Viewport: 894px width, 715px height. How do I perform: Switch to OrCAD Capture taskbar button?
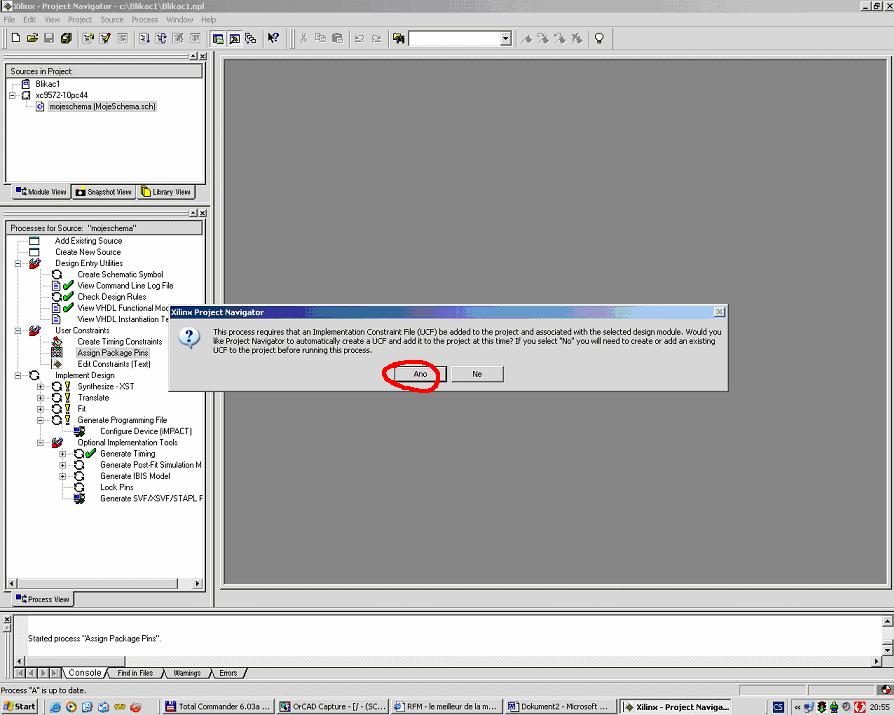(x=332, y=707)
